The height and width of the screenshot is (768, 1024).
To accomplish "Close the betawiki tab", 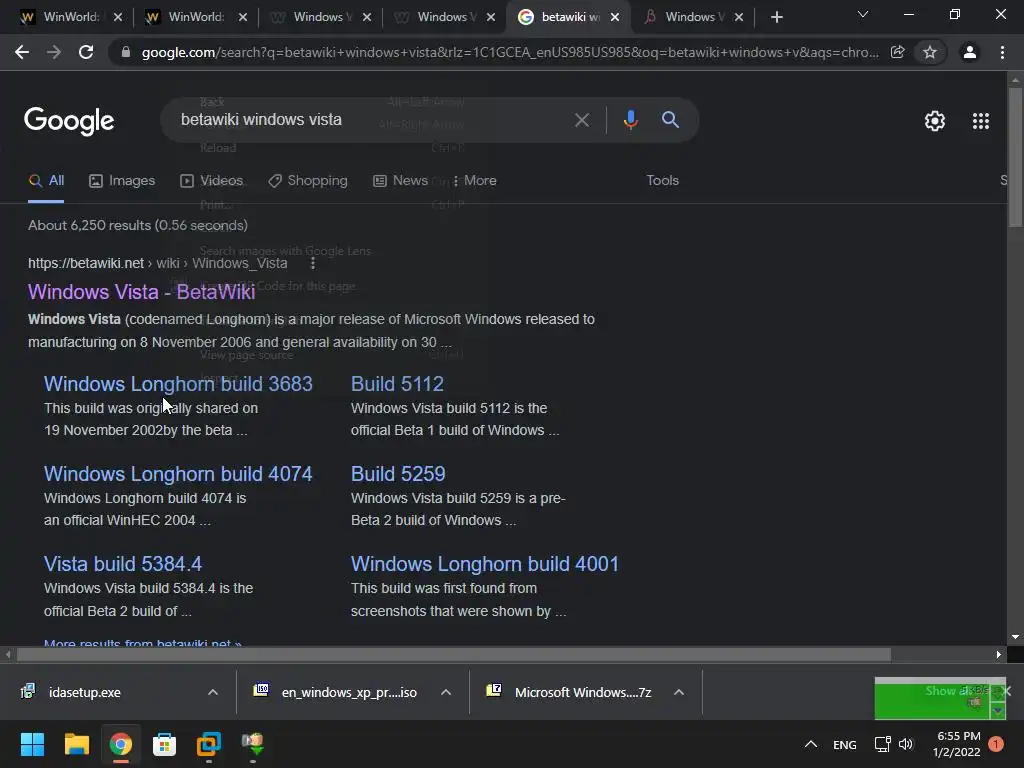I will pos(615,17).
